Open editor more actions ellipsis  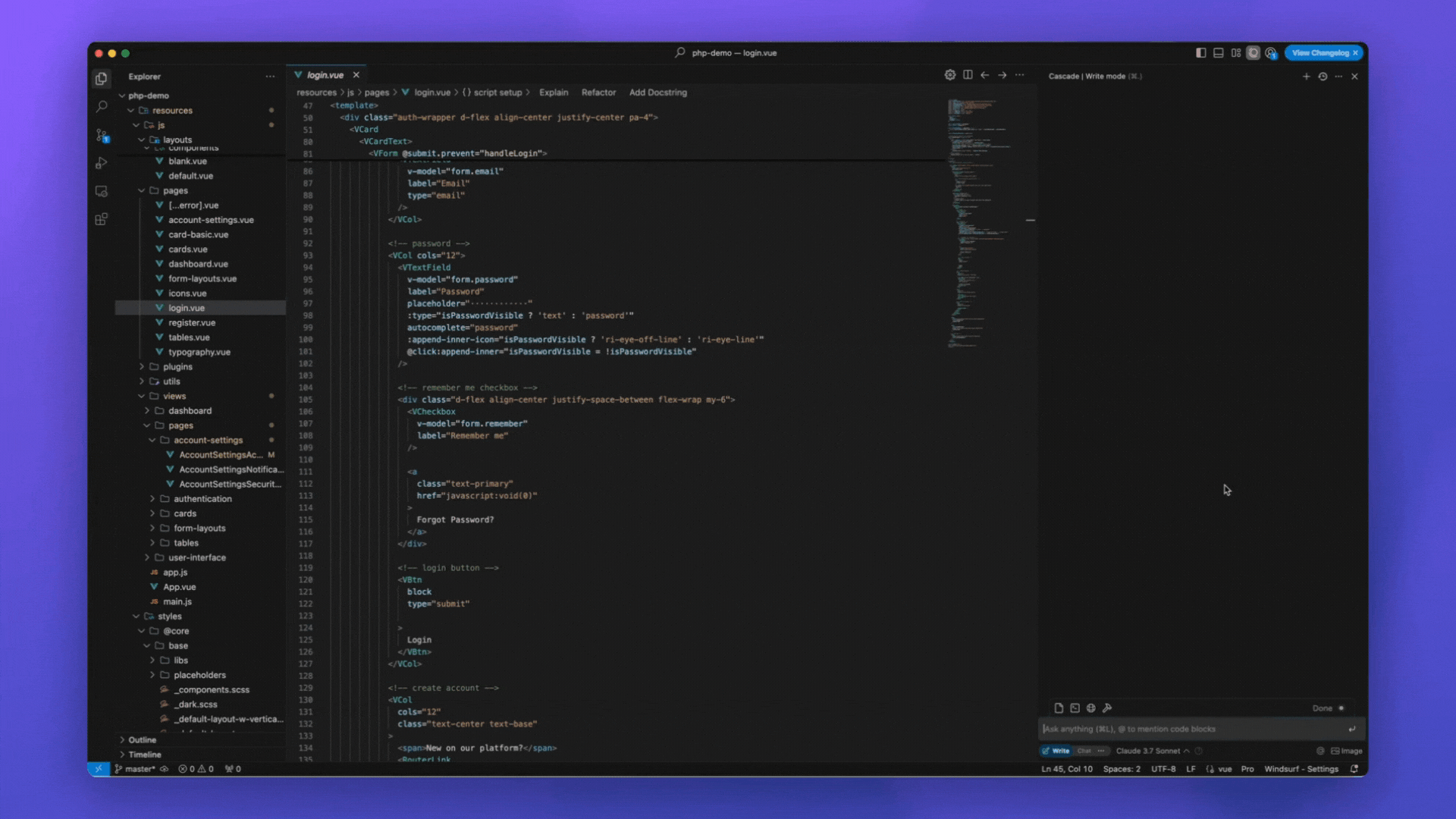[x=1020, y=75]
